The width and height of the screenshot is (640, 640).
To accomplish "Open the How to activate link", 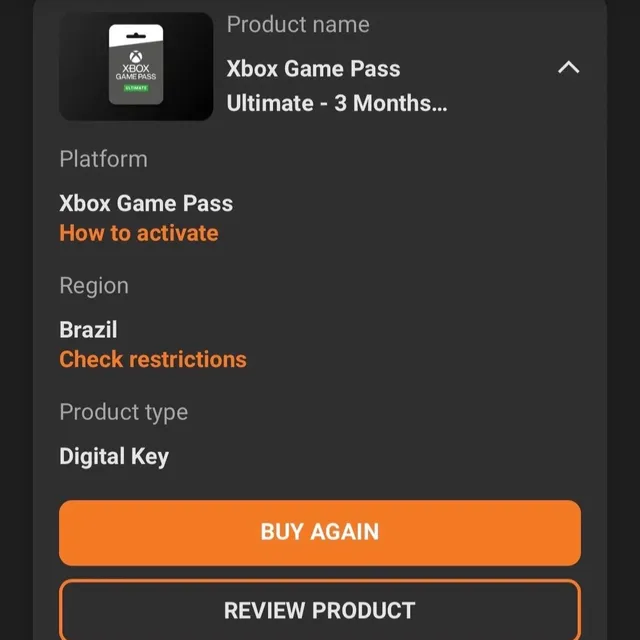I will click(139, 233).
